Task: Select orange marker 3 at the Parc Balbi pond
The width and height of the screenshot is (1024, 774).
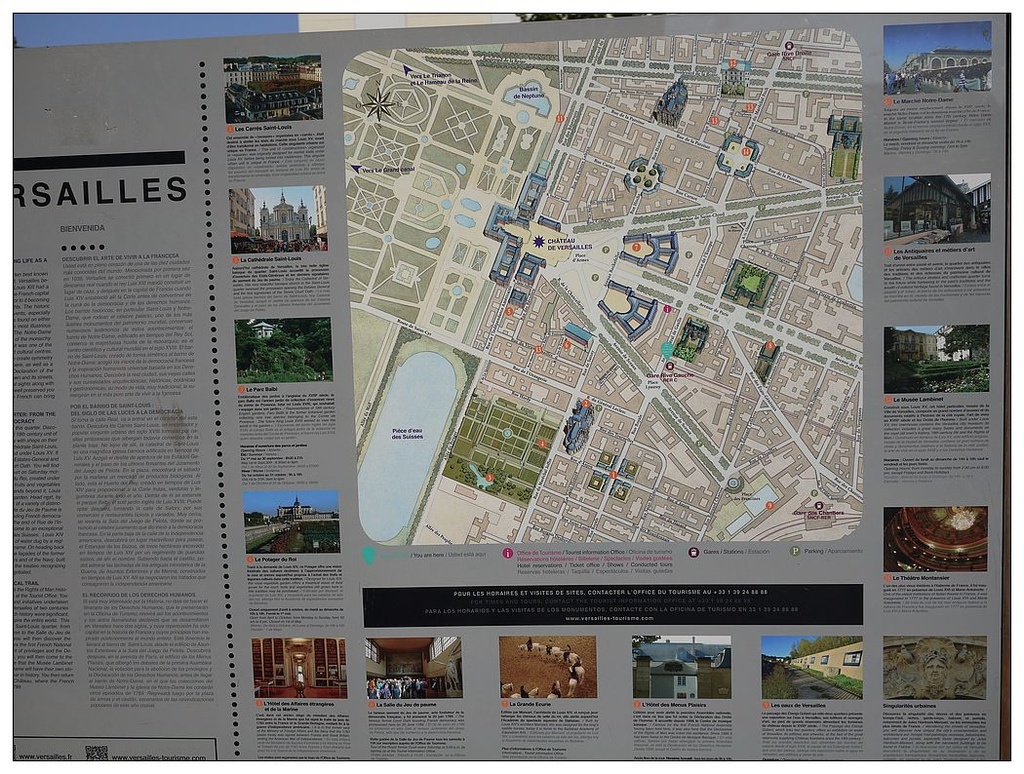Action: coord(490,478)
